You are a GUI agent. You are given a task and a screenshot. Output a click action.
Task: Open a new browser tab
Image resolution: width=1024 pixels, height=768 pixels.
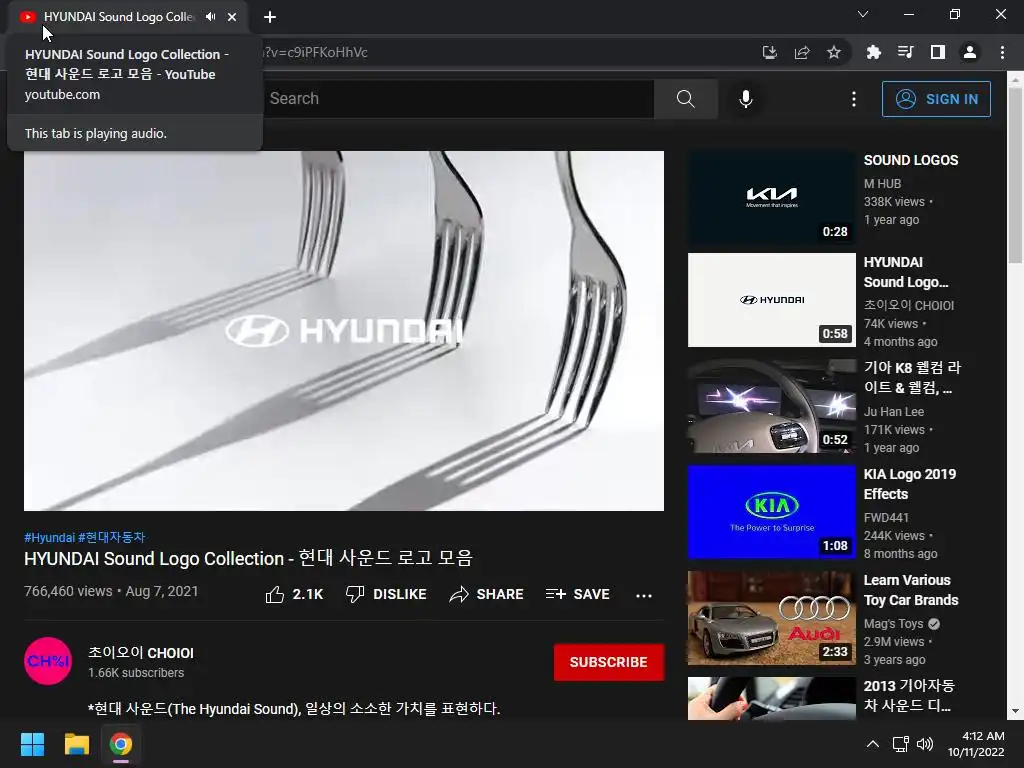coord(270,17)
